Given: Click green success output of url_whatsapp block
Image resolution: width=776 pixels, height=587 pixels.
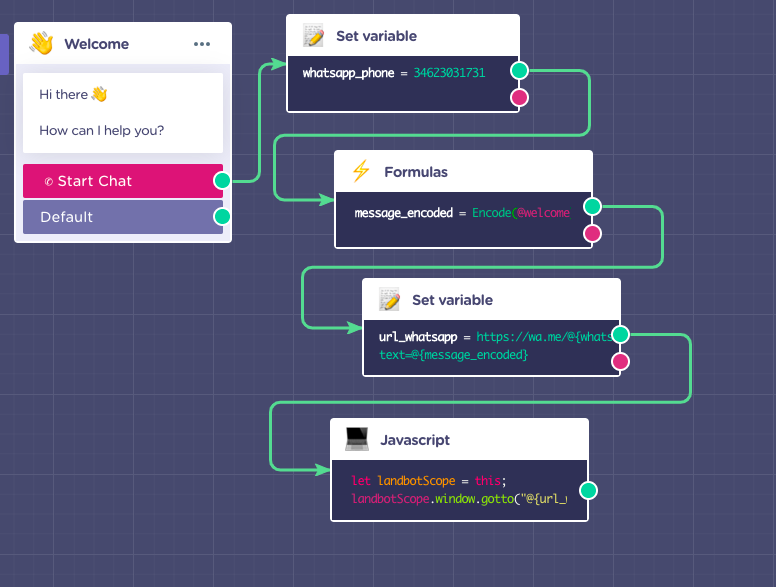Looking at the screenshot, I should [x=620, y=335].
